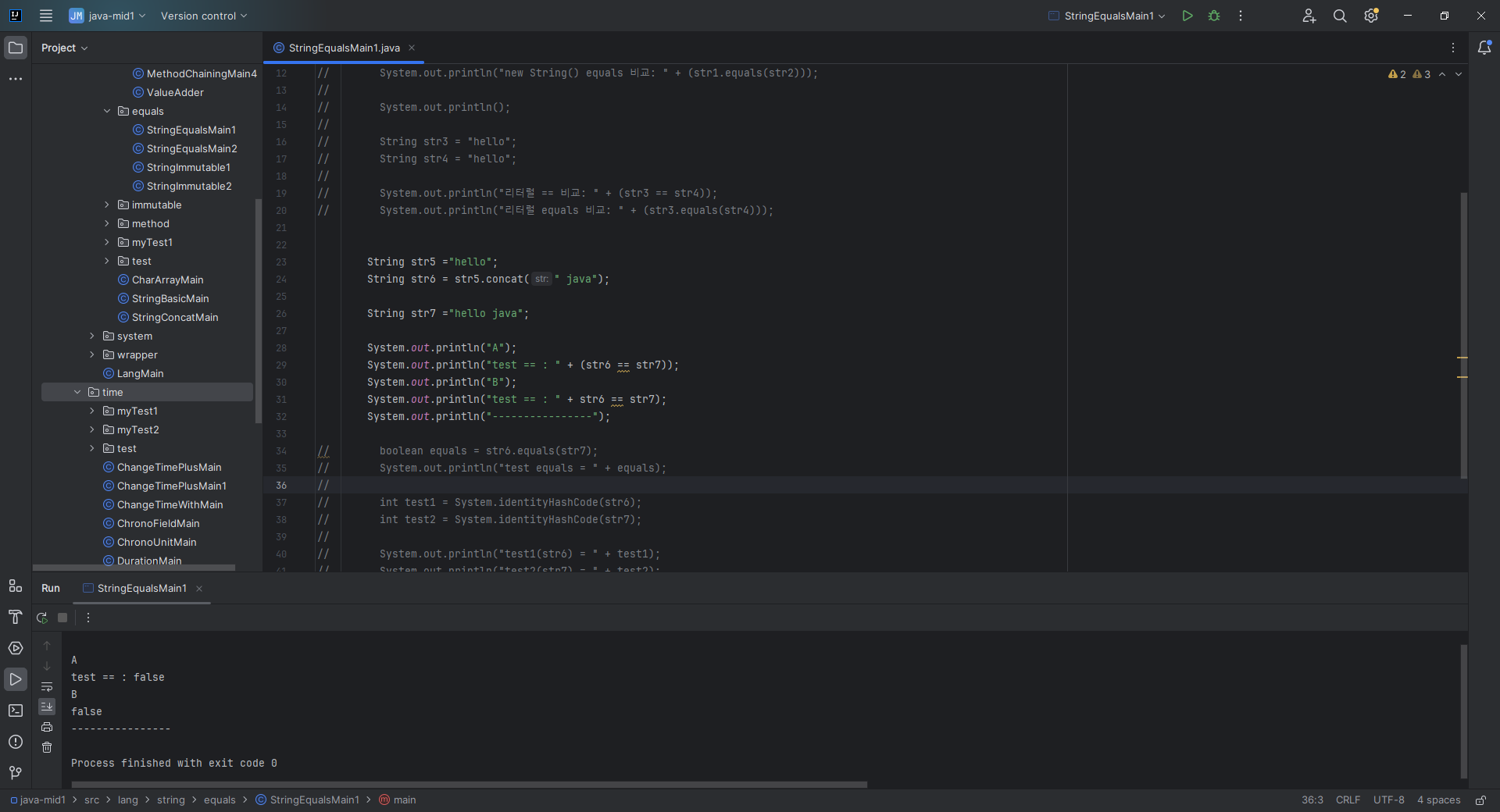This screenshot has height=812, width=1500.
Task: Rerun StringEqualsMain1 in the Run panel
Action: click(x=42, y=618)
